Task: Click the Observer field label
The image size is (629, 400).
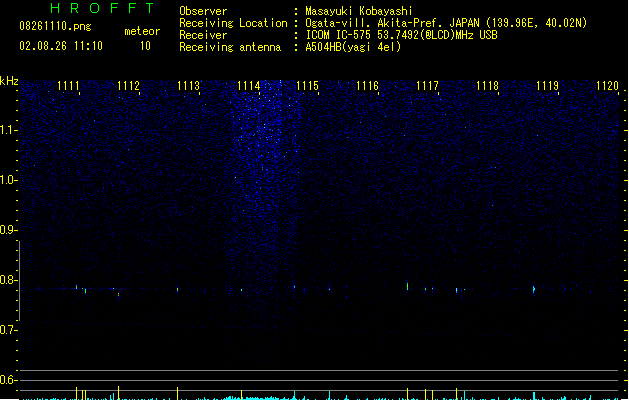Action: (203, 11)
